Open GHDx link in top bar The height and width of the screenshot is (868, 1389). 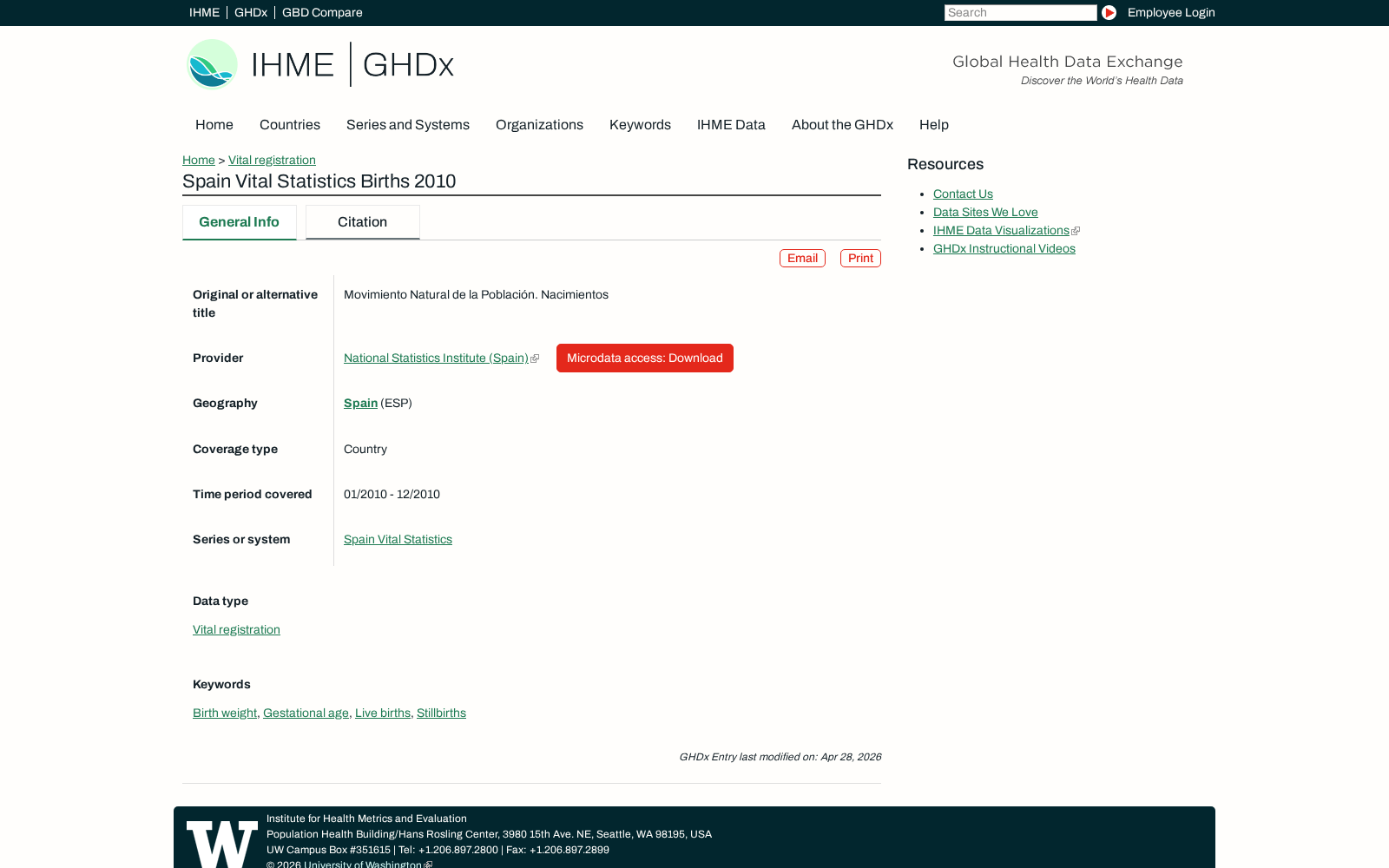pos(251,12)
